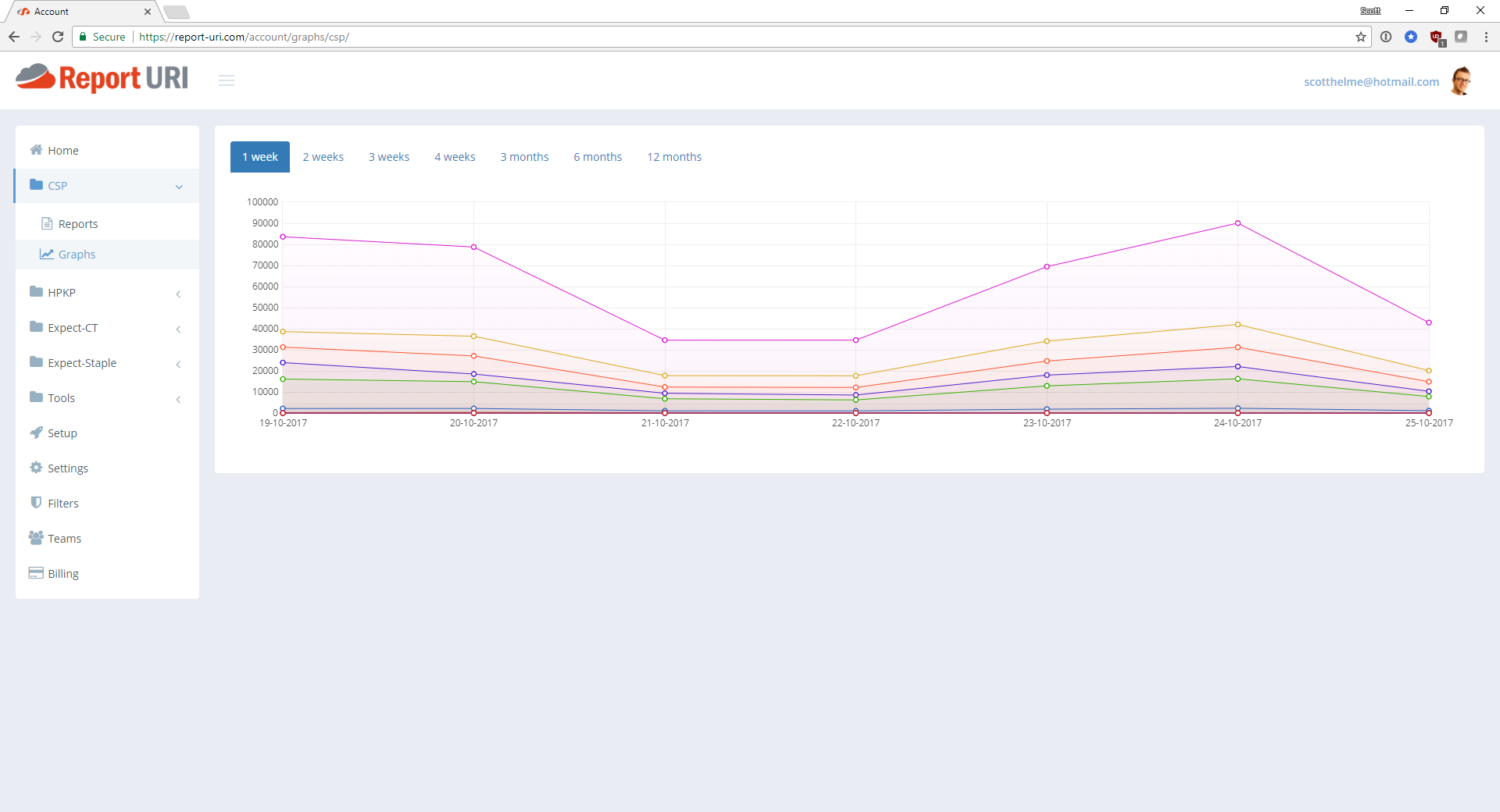The height and width of the screenshot is (812, 1500).
Task: Open the Billing credit card item
Action: point(62,573)
